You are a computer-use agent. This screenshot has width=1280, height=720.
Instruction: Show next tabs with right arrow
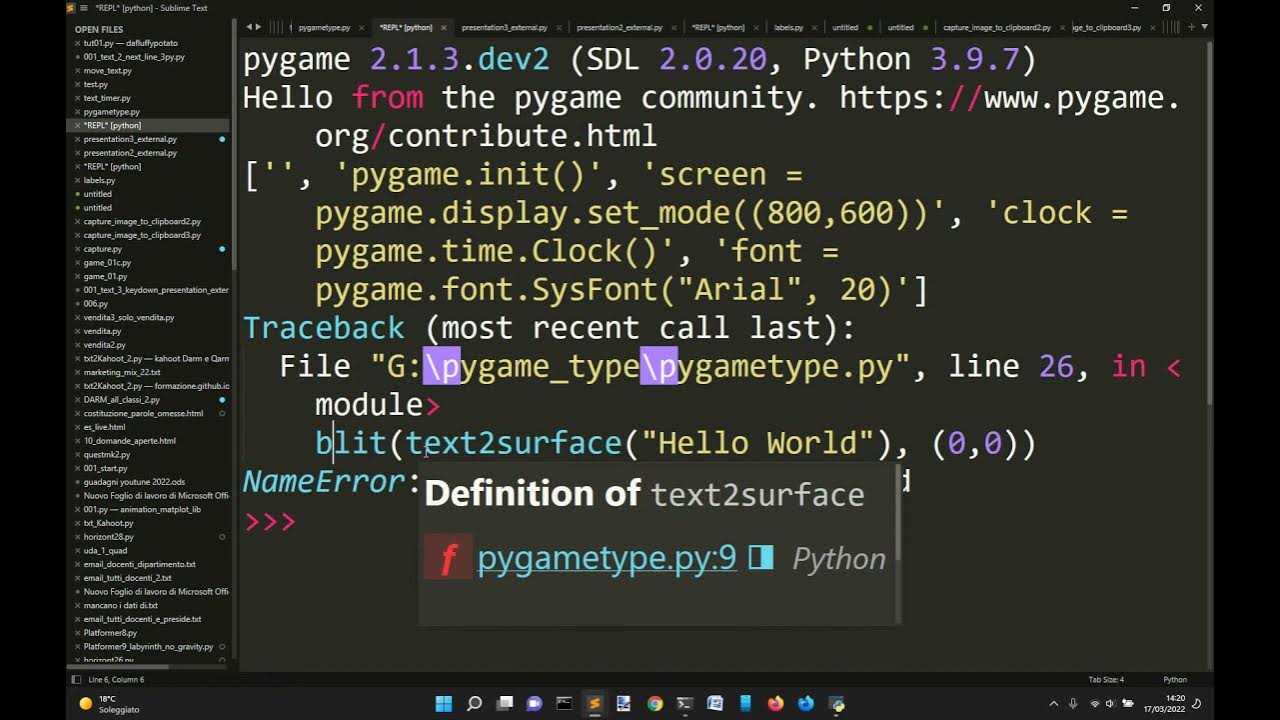[258, 27]
